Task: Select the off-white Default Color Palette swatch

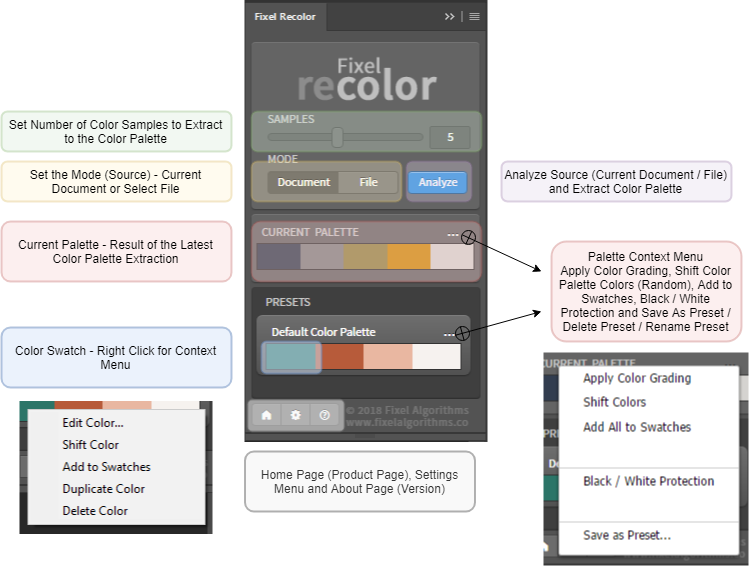Action: [x=437, y=357]
